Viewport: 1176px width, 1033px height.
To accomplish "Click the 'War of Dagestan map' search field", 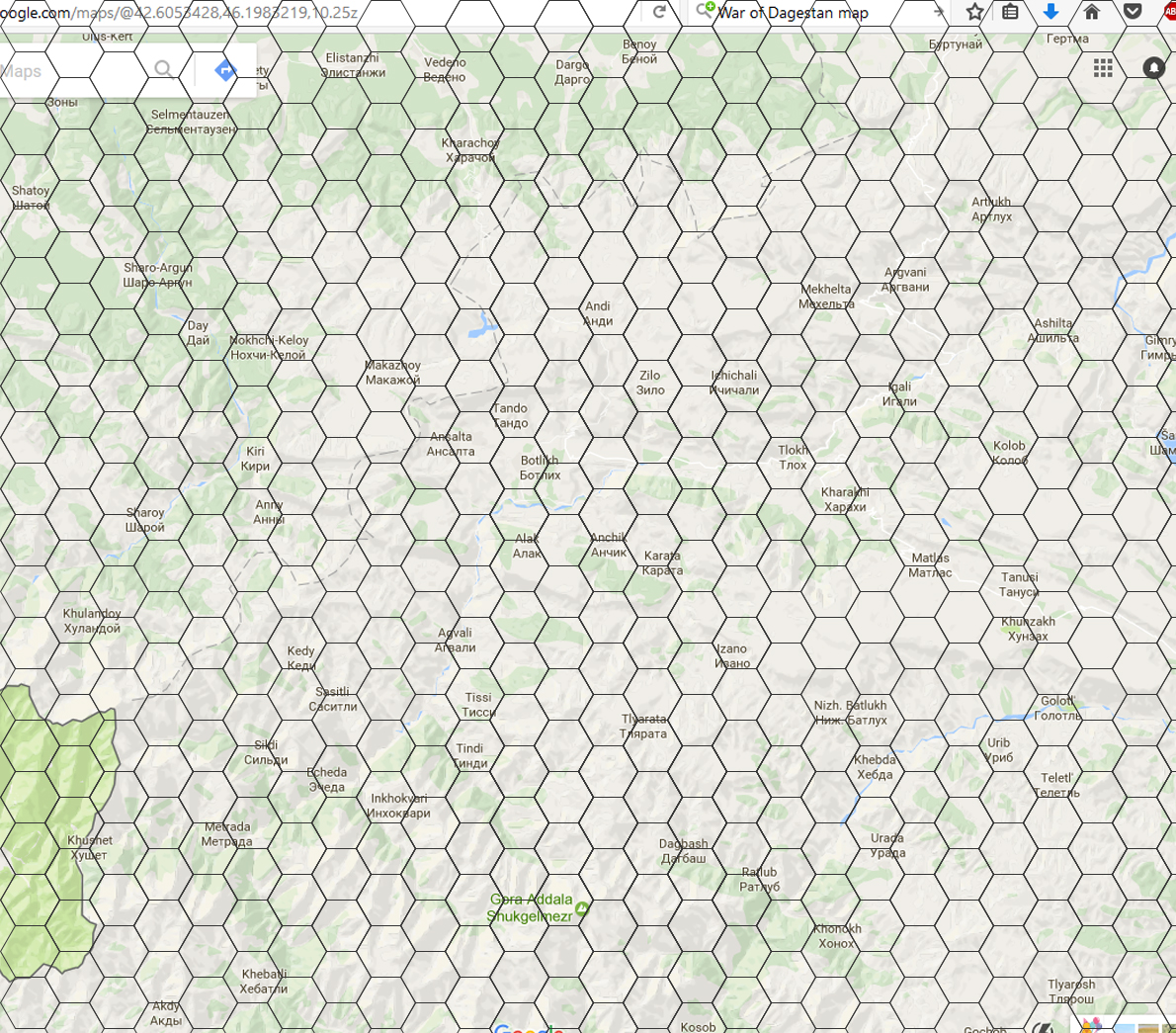I will 793,13.
